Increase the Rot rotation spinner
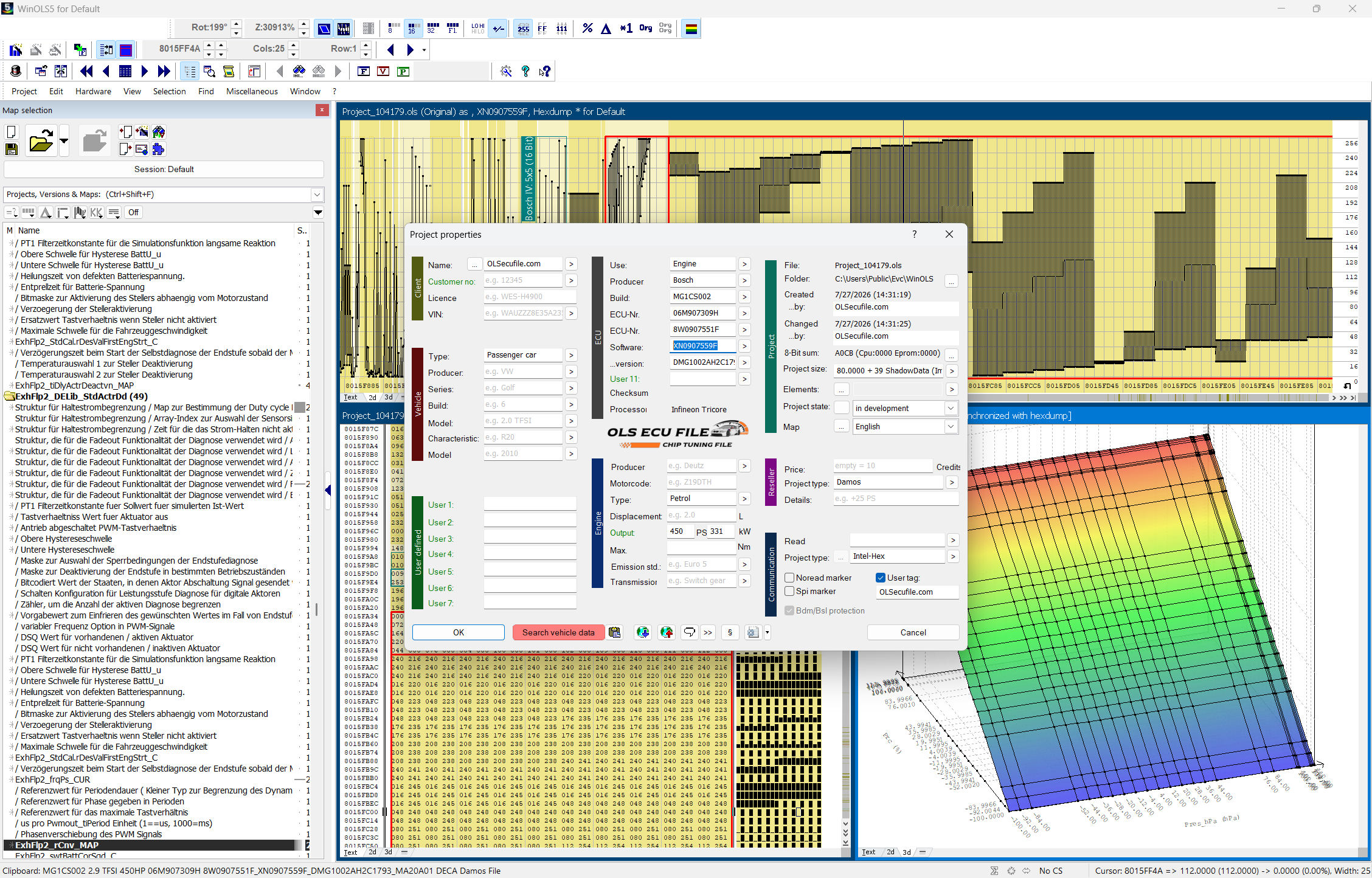Screen dimensions: 1372x878 point(237,24)
